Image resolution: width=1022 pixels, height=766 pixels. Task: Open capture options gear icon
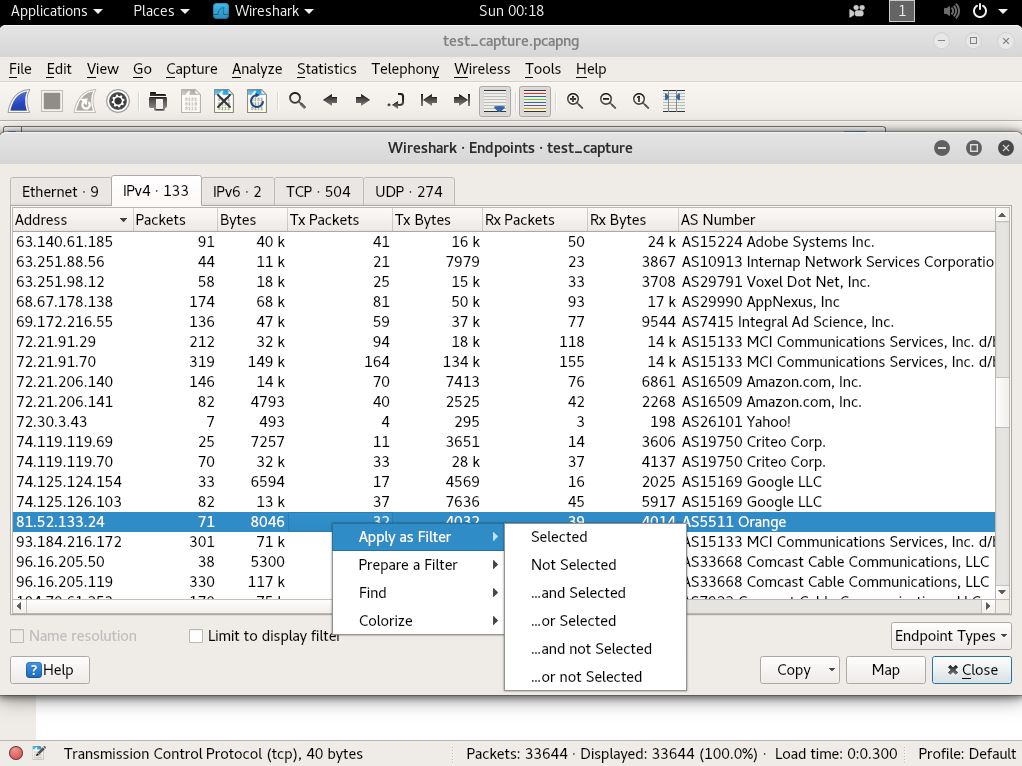click(118, 101)
